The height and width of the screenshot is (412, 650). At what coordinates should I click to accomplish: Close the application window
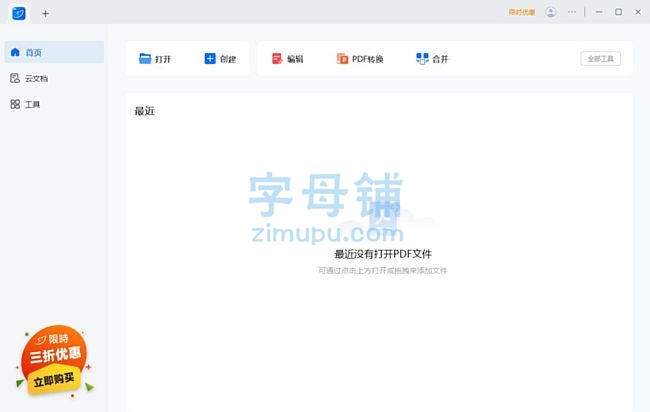coord(638,12)
